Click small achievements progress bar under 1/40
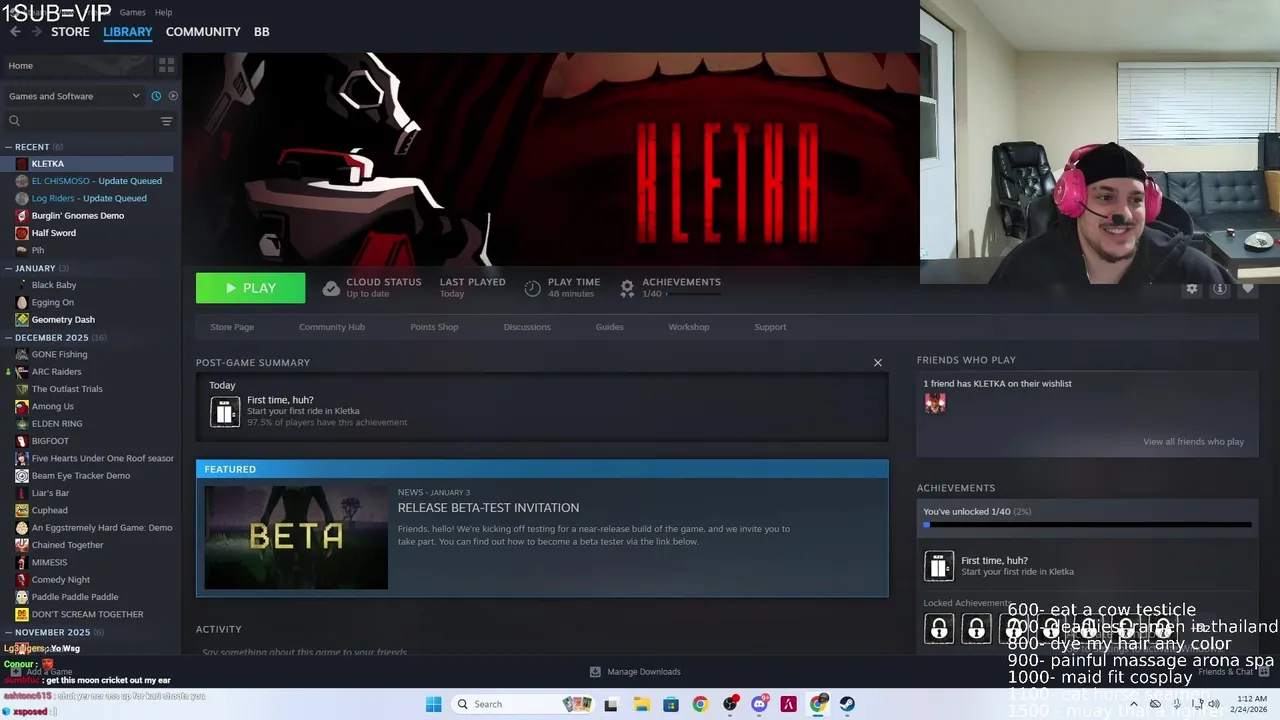The height and width of the screenshot is (720, 1280). point(694,294)
